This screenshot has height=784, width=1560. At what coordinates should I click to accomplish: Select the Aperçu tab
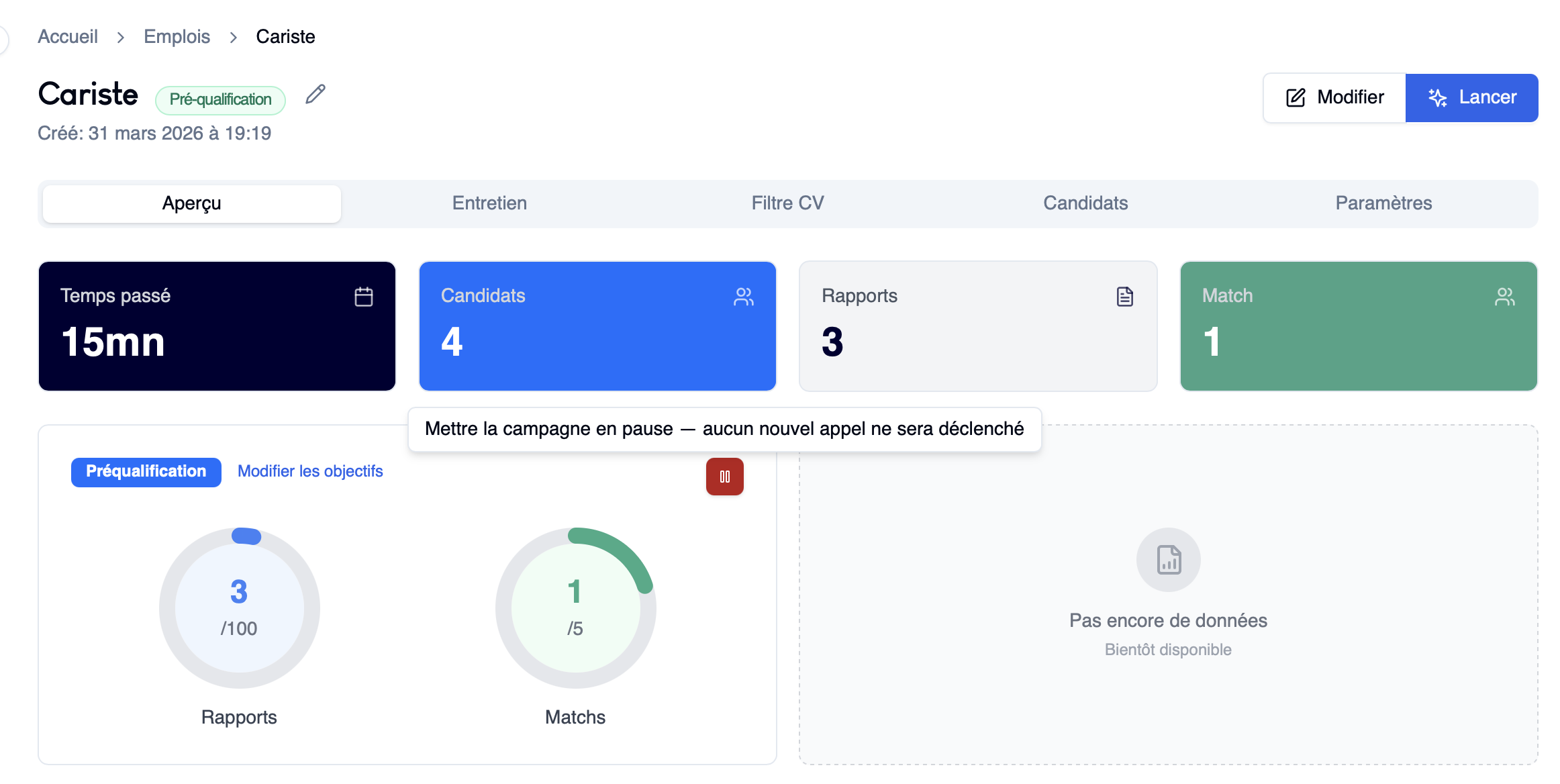click(192, 203)
